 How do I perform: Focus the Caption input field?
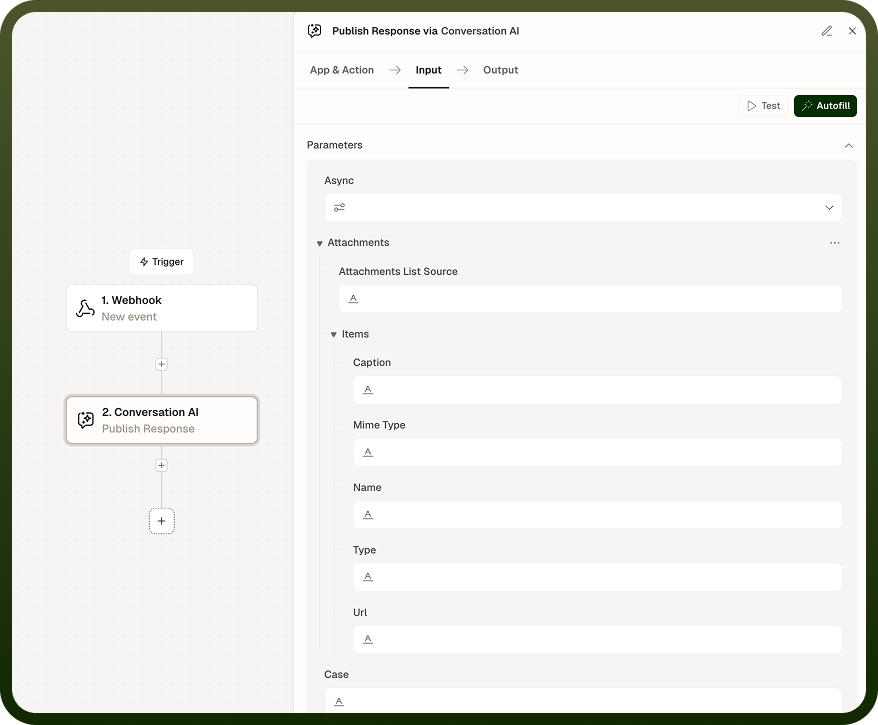597,390
